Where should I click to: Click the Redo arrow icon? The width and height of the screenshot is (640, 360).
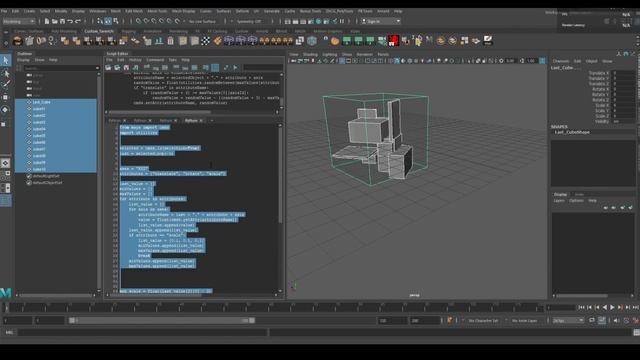pos(78,21)
